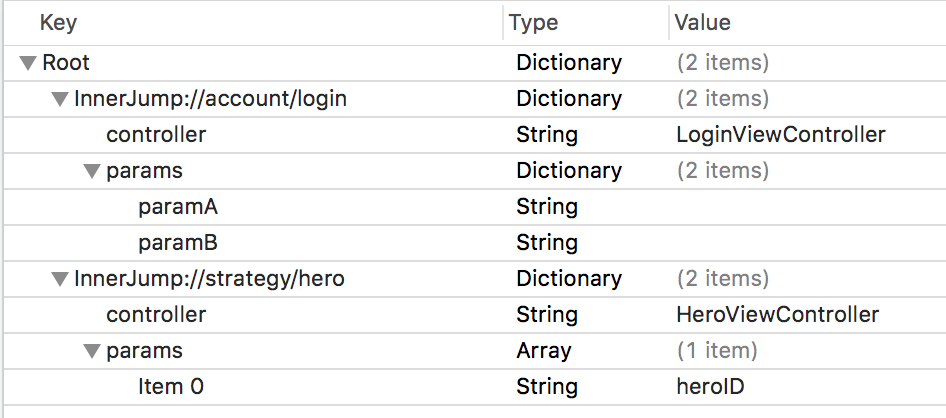Collapse the InnerJump://account/login triangle
Screen dimensions: 946x418
point(60,99)
